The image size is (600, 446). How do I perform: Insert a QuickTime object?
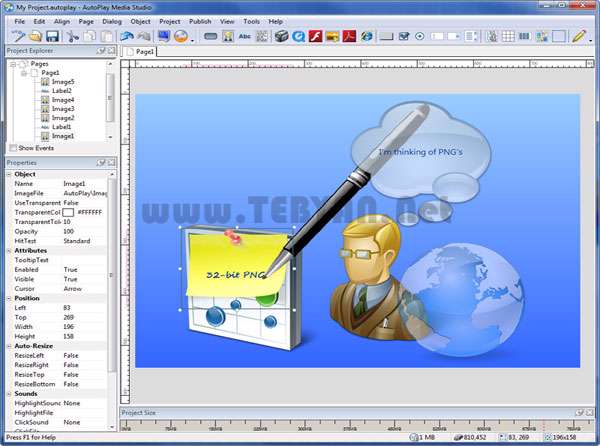click(298, 36)
